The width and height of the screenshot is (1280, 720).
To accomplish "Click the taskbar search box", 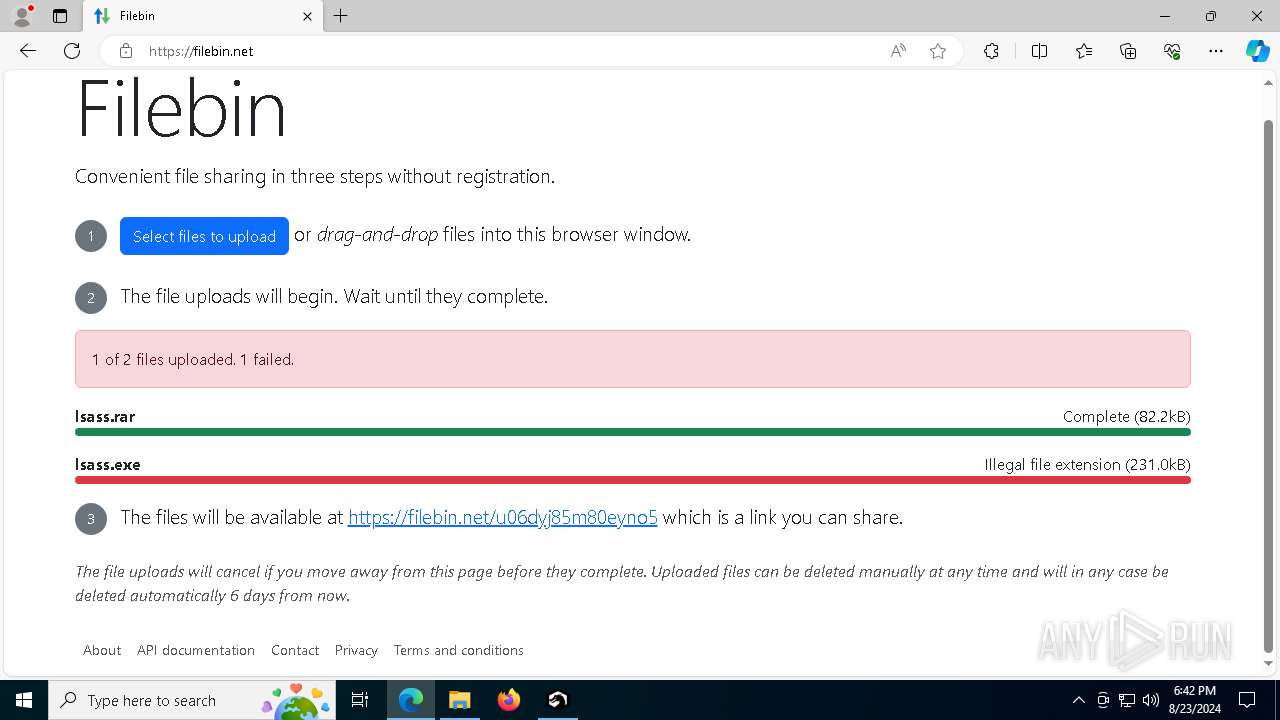I will point(192,700).
